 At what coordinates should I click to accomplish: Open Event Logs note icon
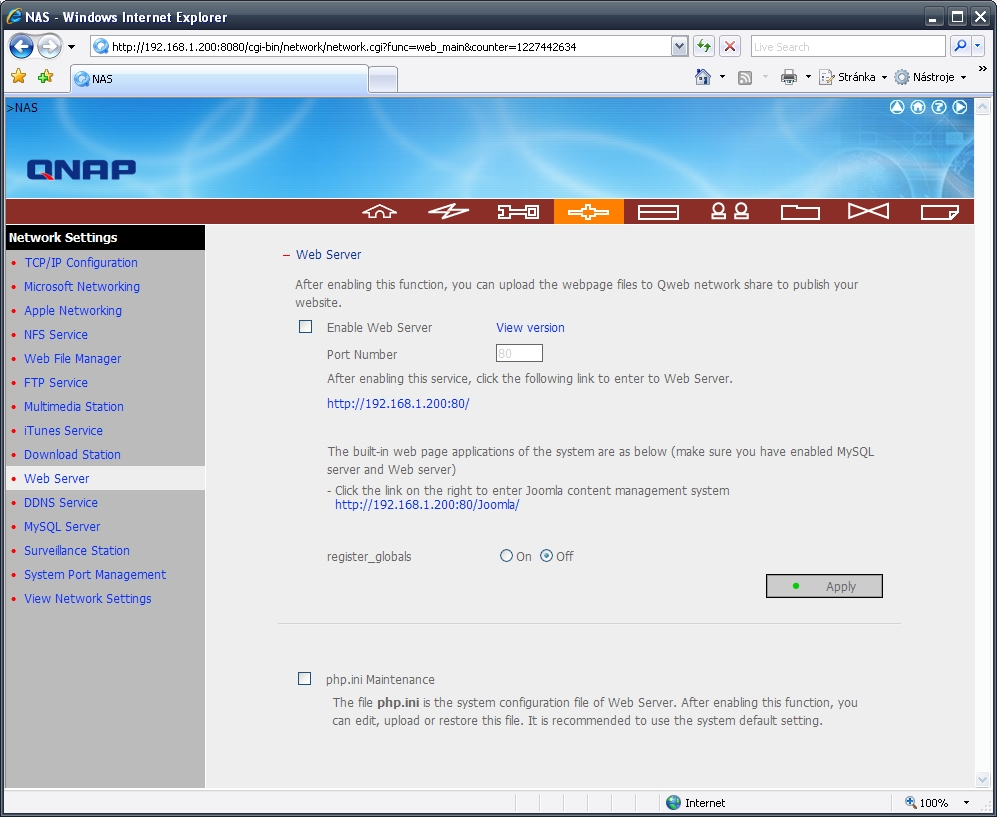coord(940,212)
